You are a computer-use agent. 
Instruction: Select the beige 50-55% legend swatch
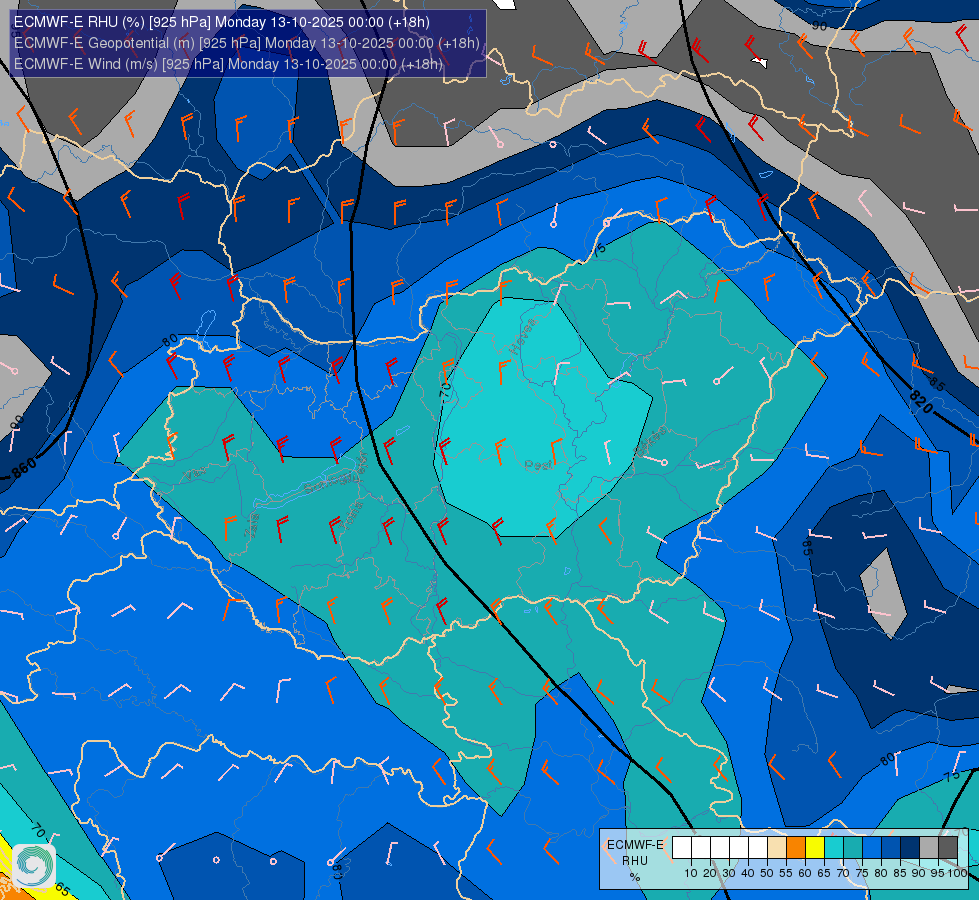pyautogui.click(x=777, y=848)
